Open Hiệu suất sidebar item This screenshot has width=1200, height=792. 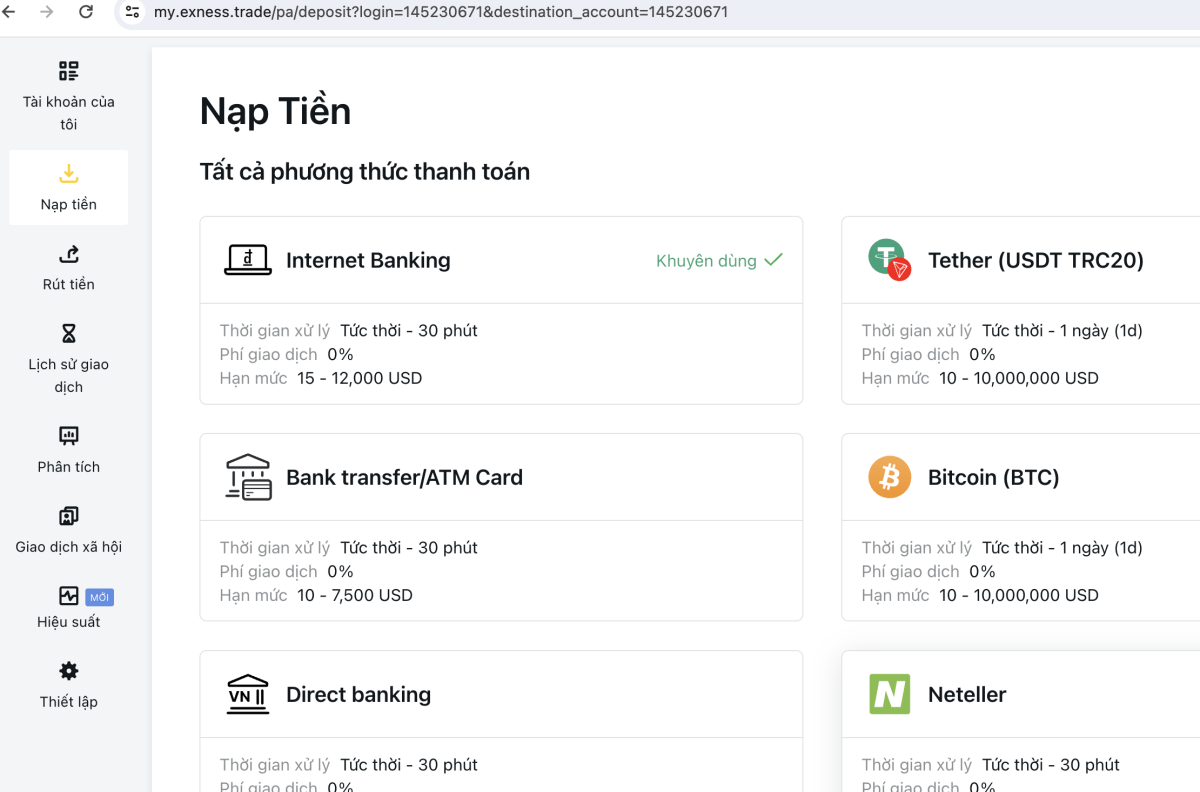coord(68,608)
